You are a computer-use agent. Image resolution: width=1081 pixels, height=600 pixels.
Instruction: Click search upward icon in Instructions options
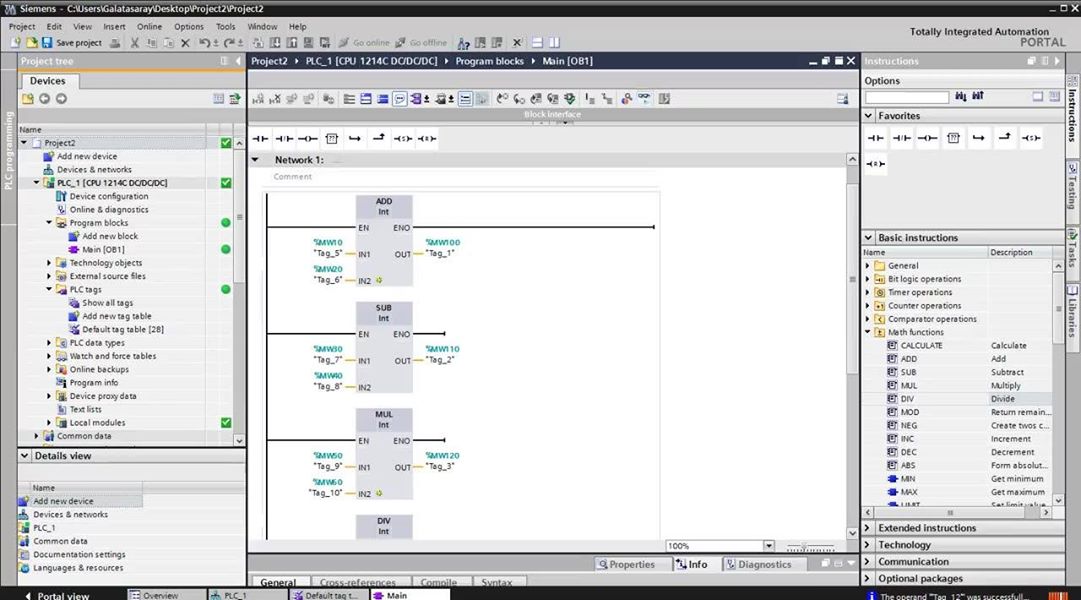(x=978, y=97)
